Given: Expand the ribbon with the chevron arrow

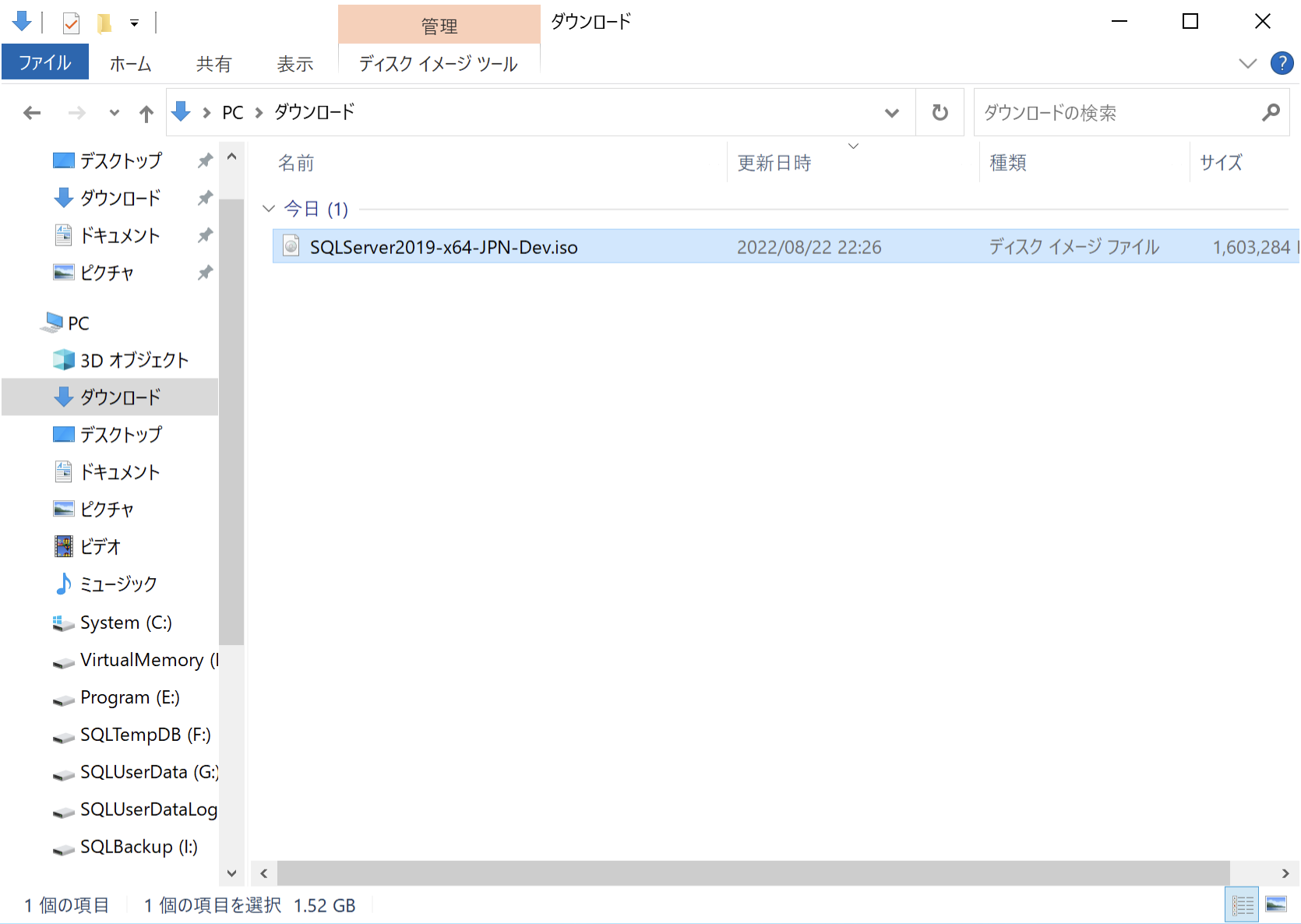Looking at the screenshot, I should [x=1248, y=63].
